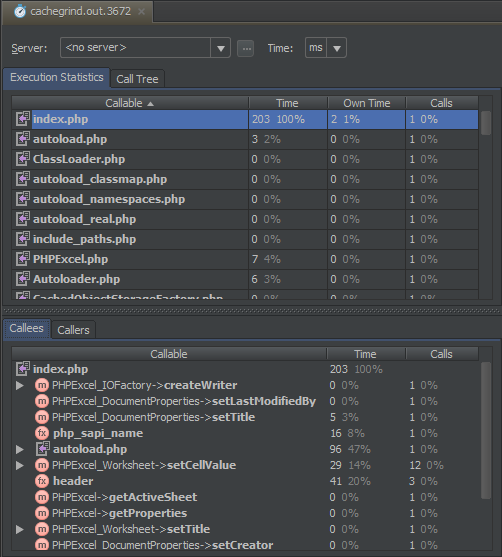Click file icon next to autoload.php in statistics table

[x=23, y=139]
